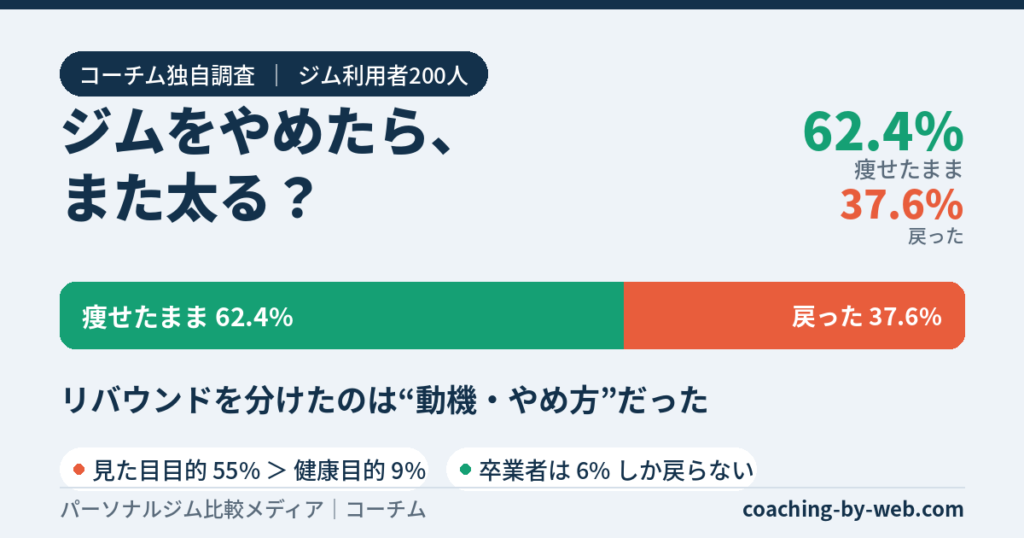Screen dimensions: 1024x538
Task: Click the コーチム独自調査 text in the badge
Action: click(x=167, y=75)
